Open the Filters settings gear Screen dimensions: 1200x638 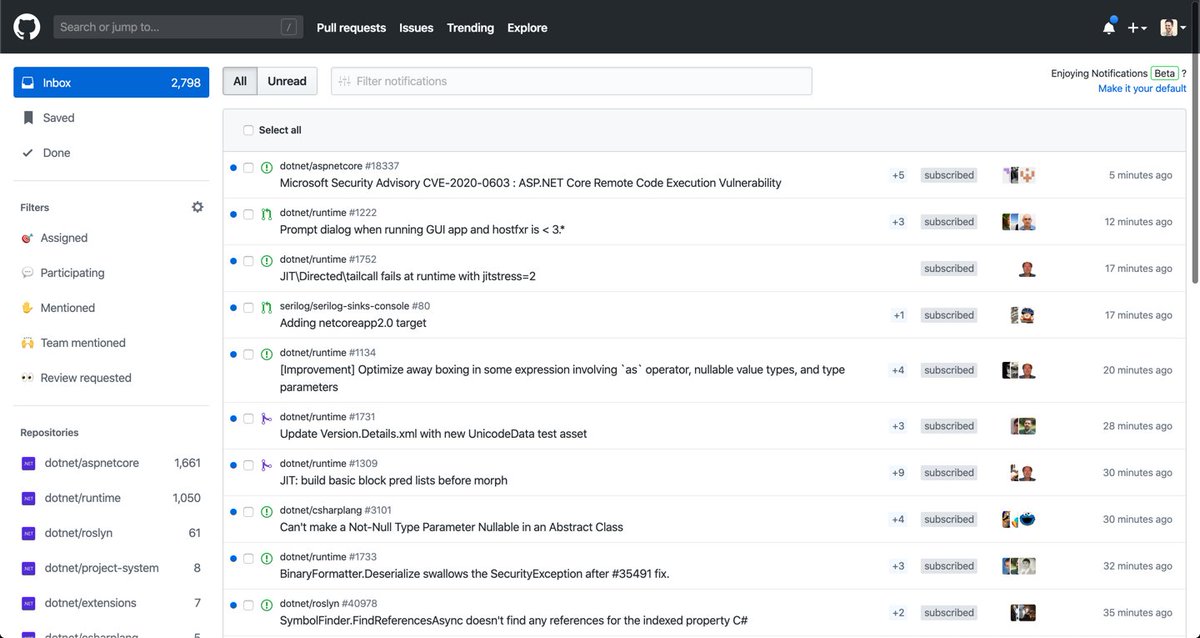pyautogui.click(x=197, y=207)
